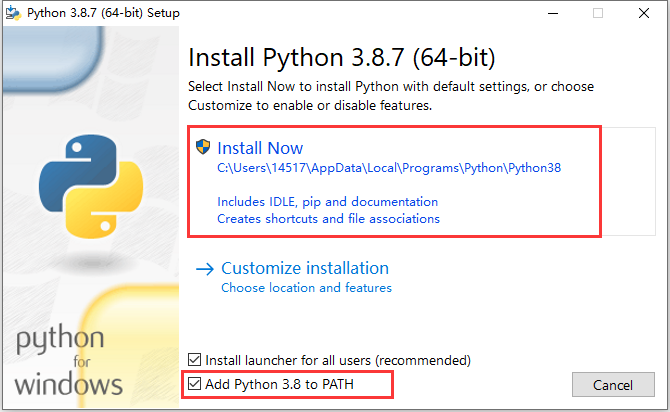The height and width of the screenshot is (412, 670).
Task: Click the greyed-out maximize window button
Action: (598, 13)
